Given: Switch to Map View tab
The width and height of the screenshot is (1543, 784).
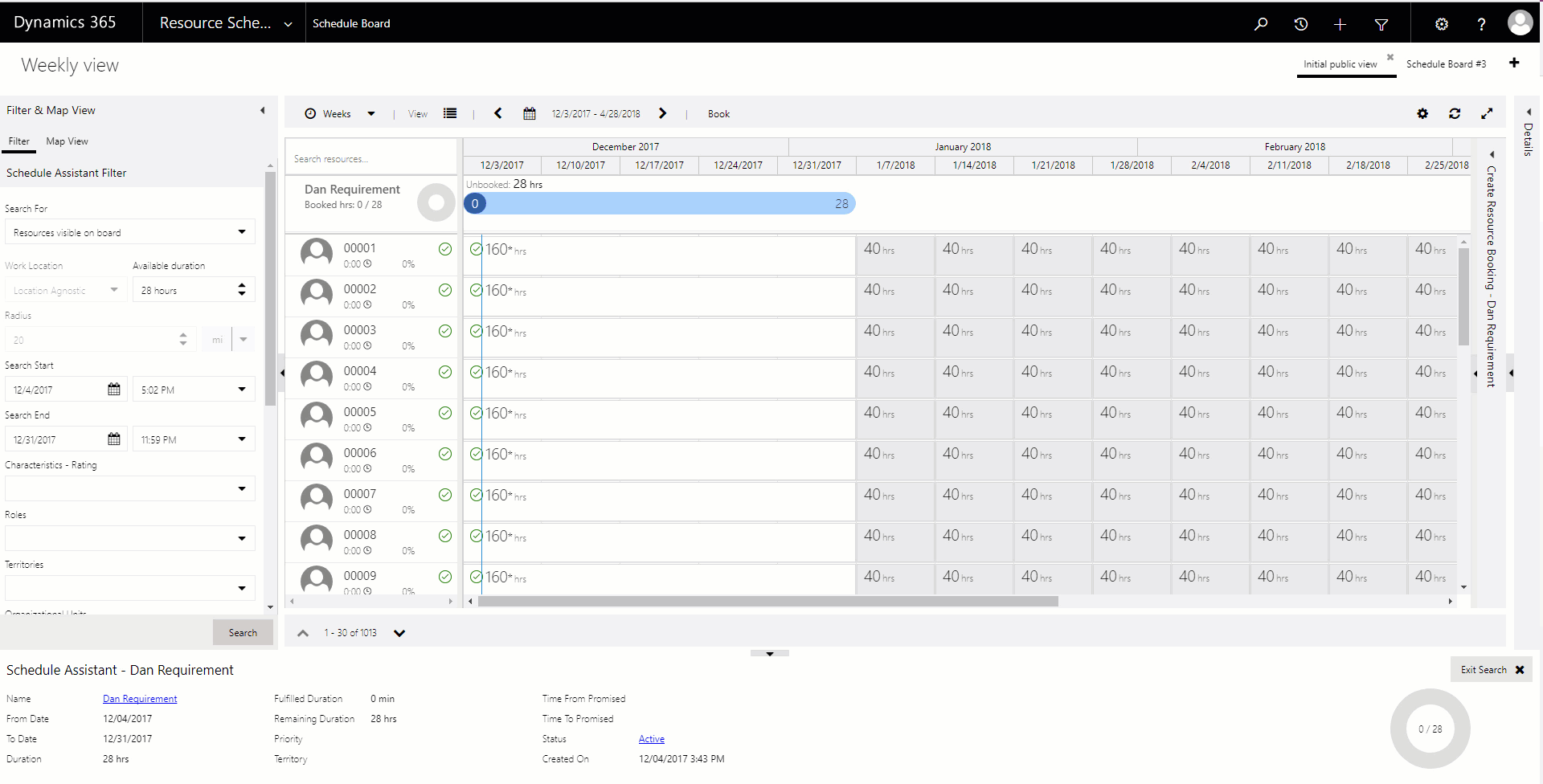Looking at the screenshot, I should click(x=67, y=141).
